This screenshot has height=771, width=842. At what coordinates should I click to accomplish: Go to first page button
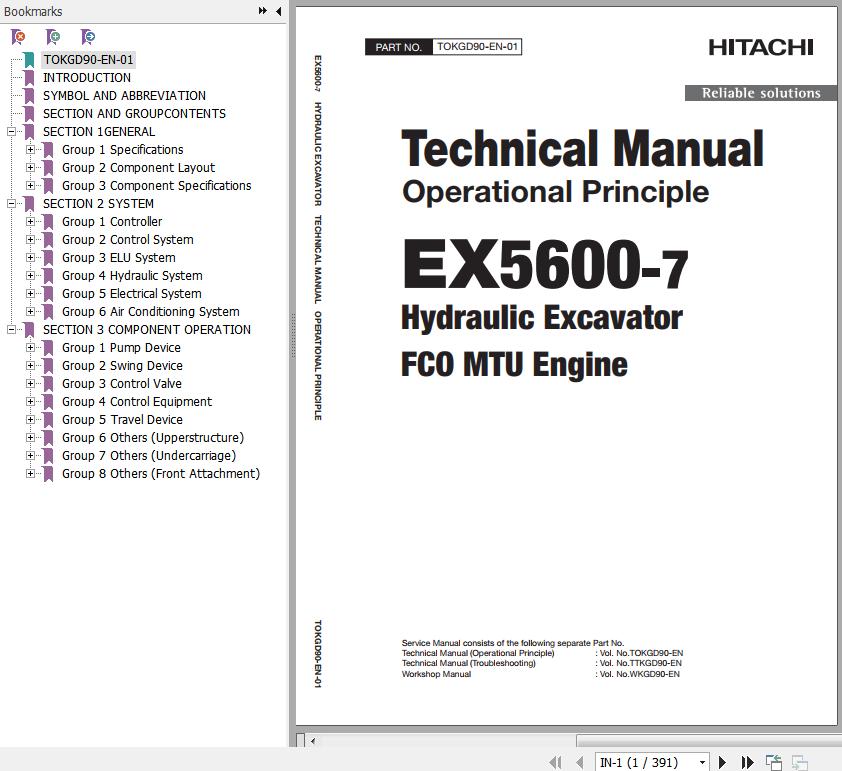[x=556, y=762]
